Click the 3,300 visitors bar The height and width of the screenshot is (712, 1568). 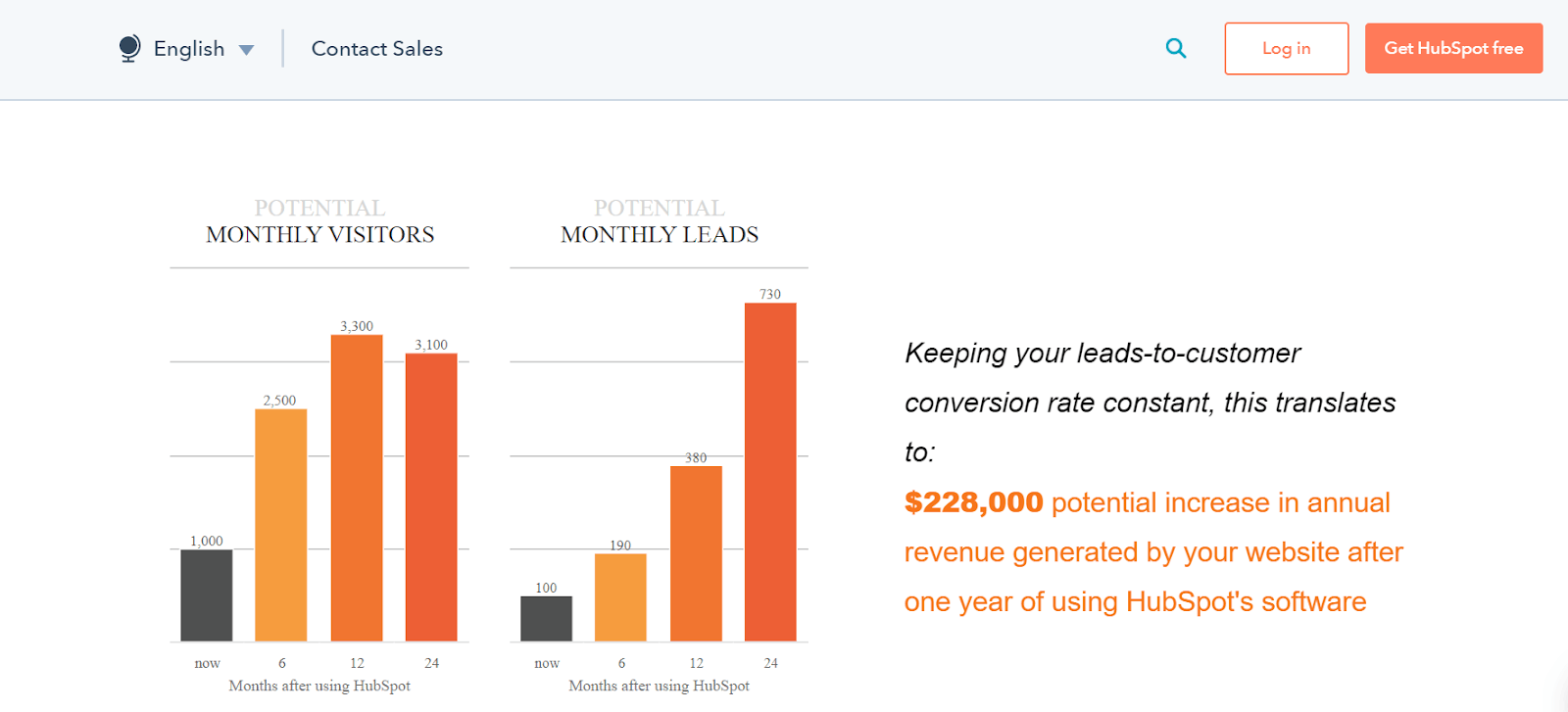click(356, 490)
